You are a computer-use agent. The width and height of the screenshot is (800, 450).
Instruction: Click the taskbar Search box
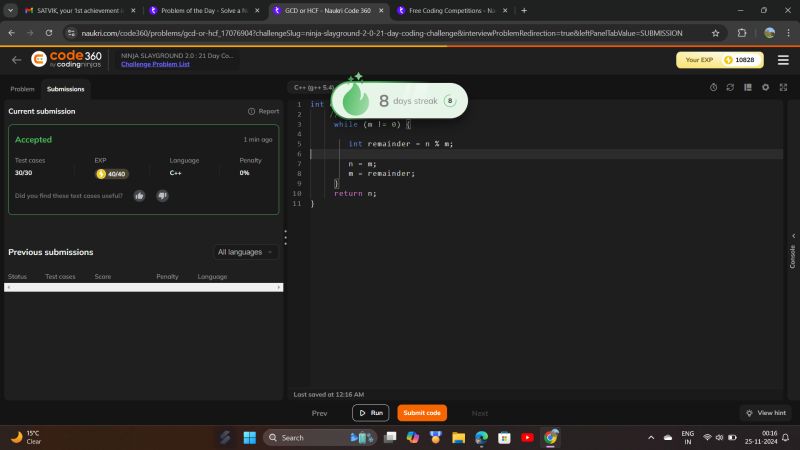click(320, 437)
